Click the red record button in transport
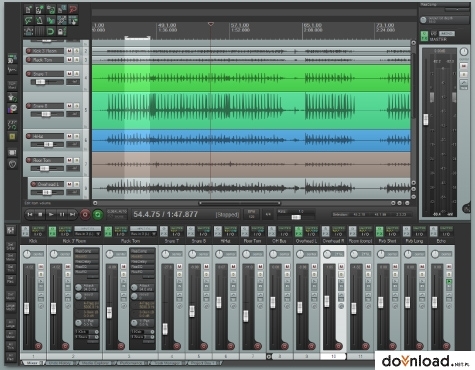 click(85, 215)
